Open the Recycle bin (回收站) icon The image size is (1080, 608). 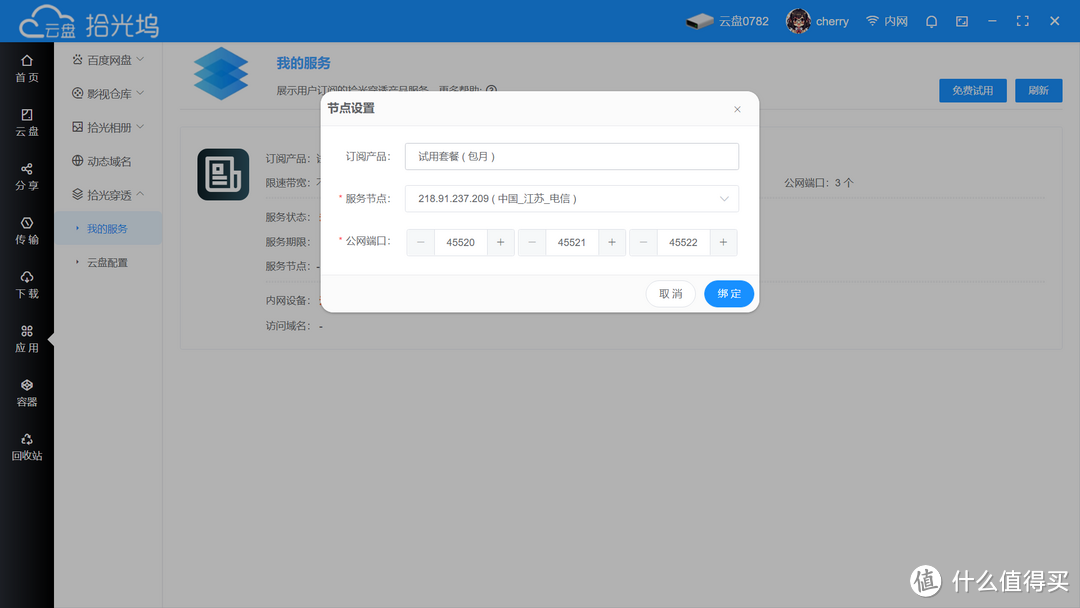click(27, 445)
